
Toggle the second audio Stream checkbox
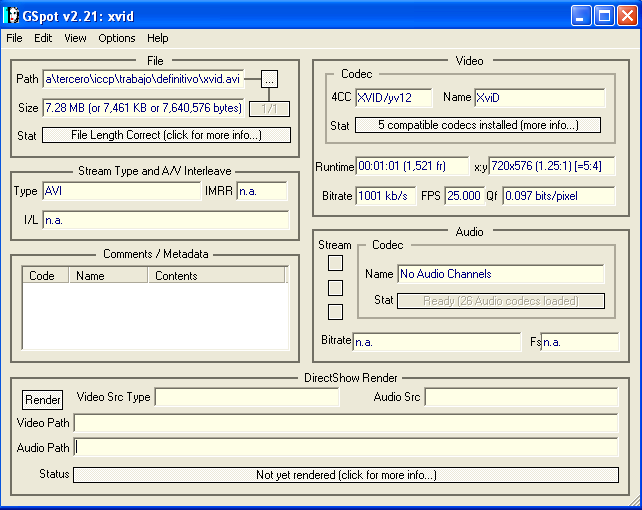tap(335, 288)
